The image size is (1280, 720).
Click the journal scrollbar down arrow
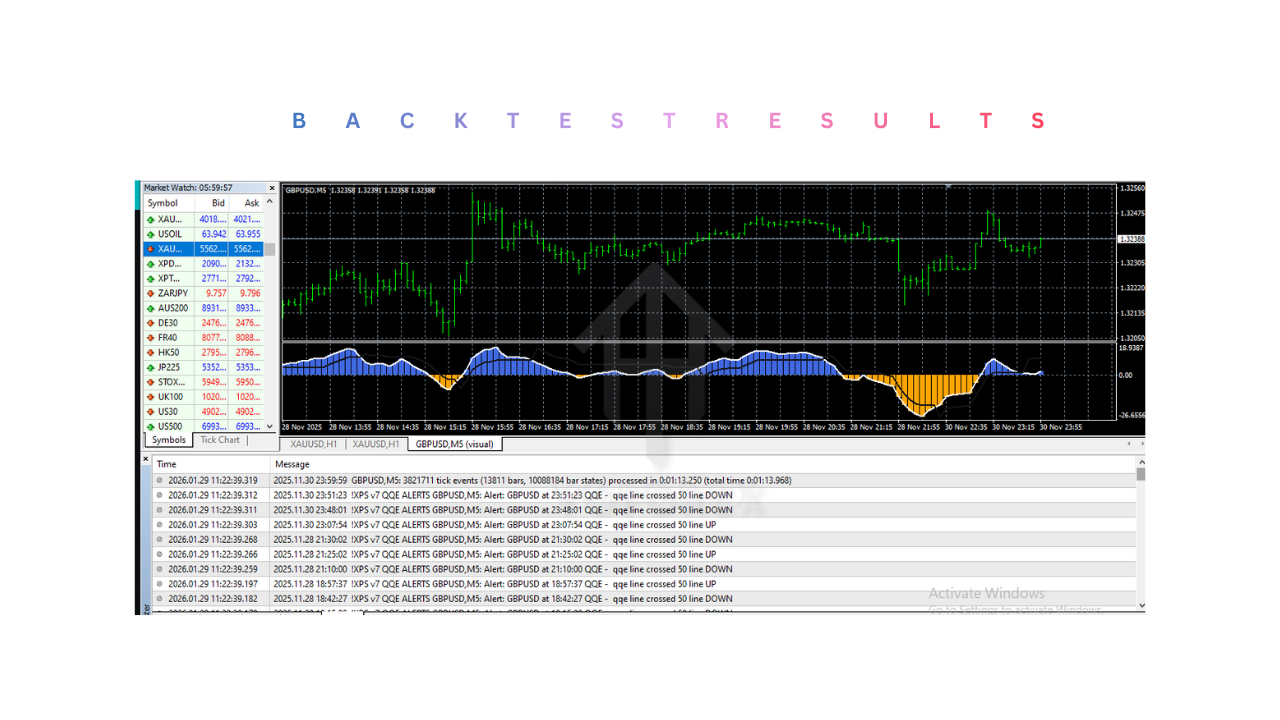coord(1141,605)
